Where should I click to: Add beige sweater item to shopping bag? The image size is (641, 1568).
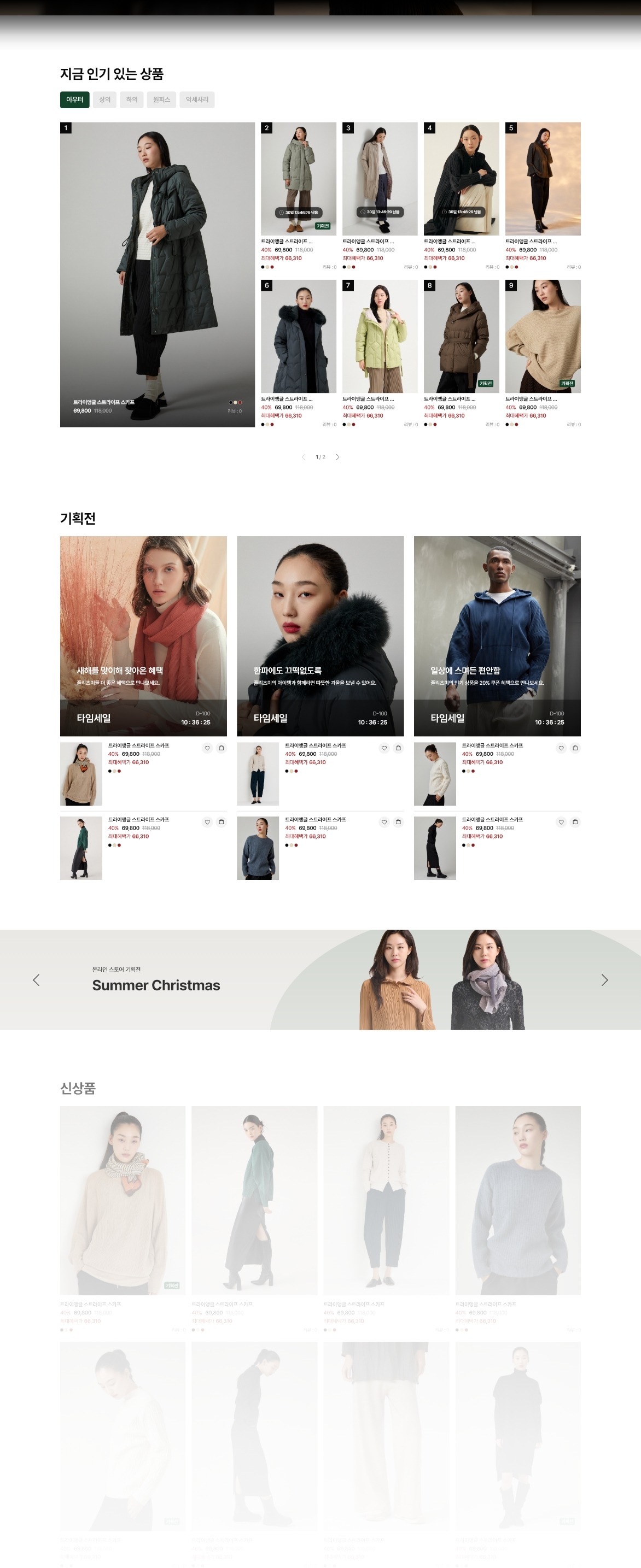tap(221, 748)
